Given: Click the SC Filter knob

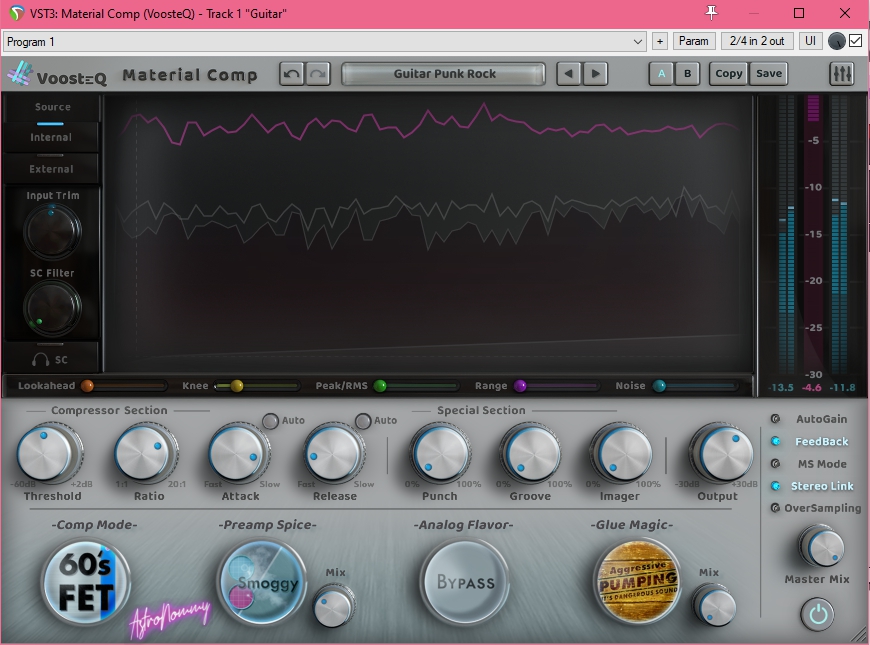Looking at the screenshot, I should pos(52,308).
